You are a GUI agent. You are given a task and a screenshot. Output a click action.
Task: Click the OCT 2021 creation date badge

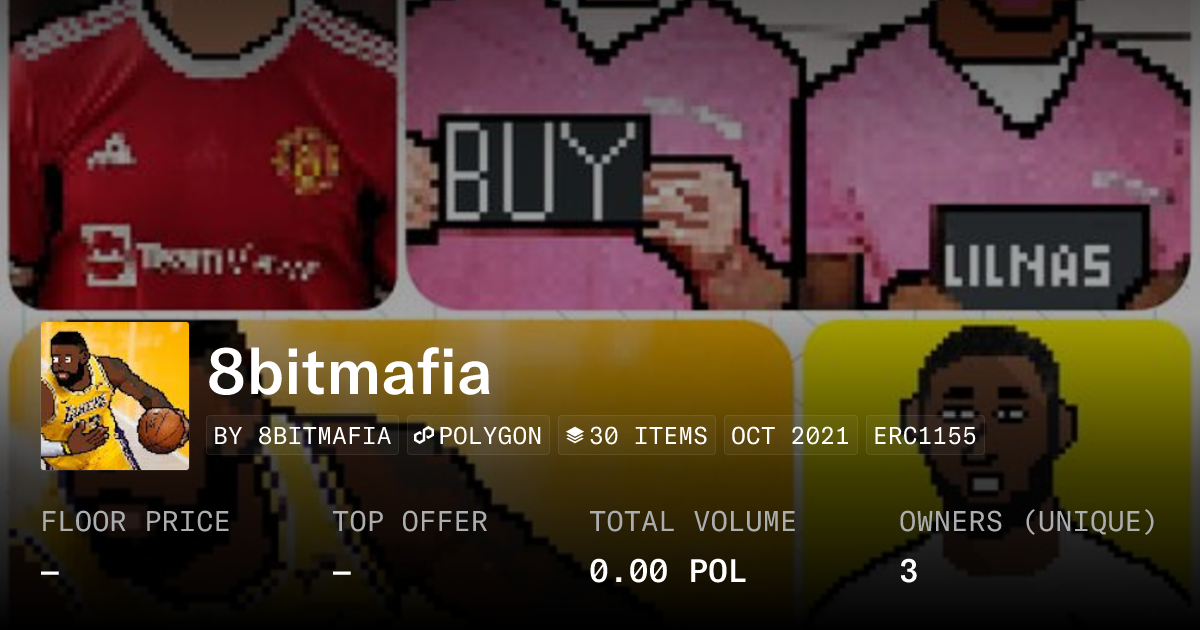pyautogui.click(x=790, y=436)
